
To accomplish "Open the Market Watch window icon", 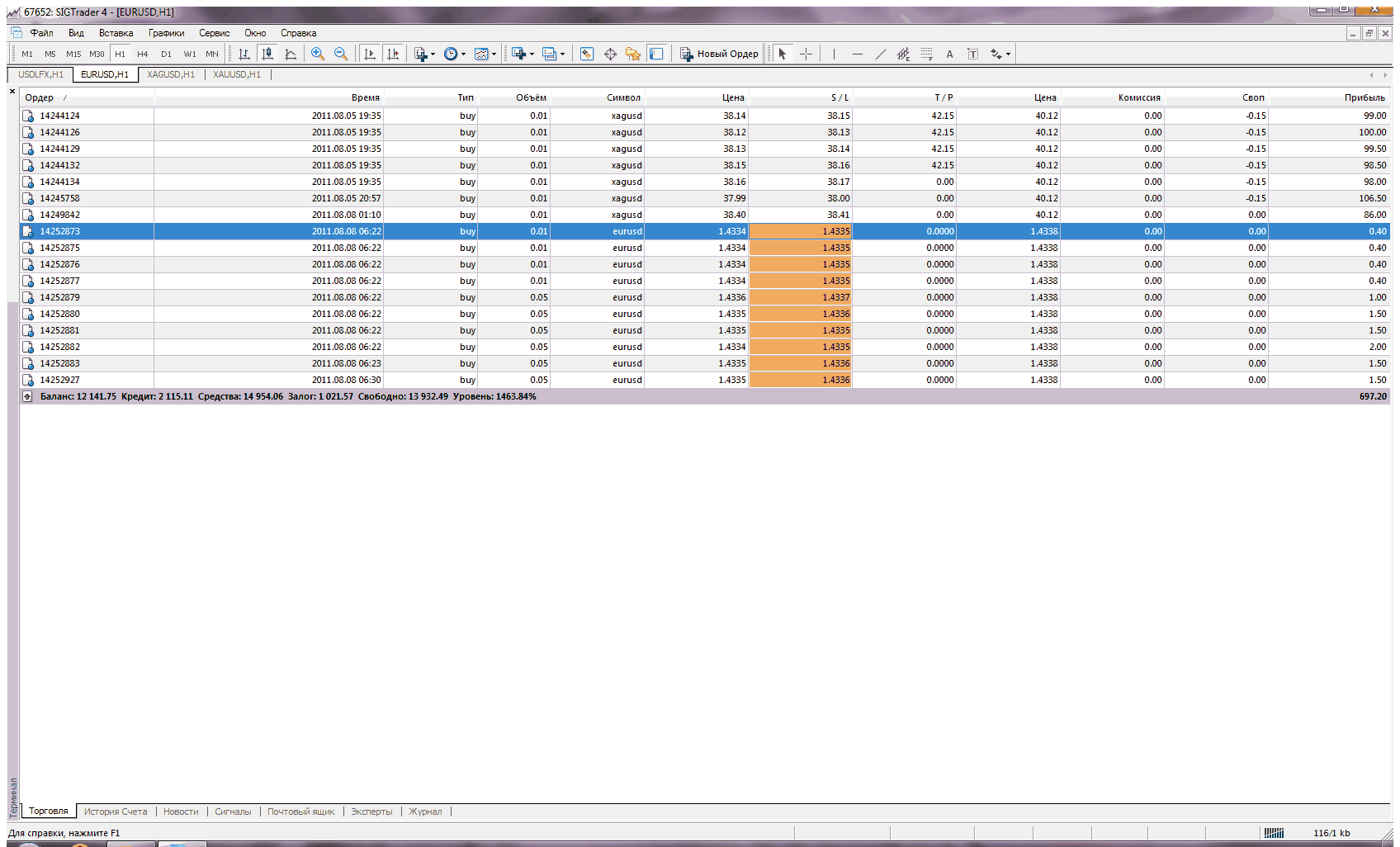I will (587, 54).
